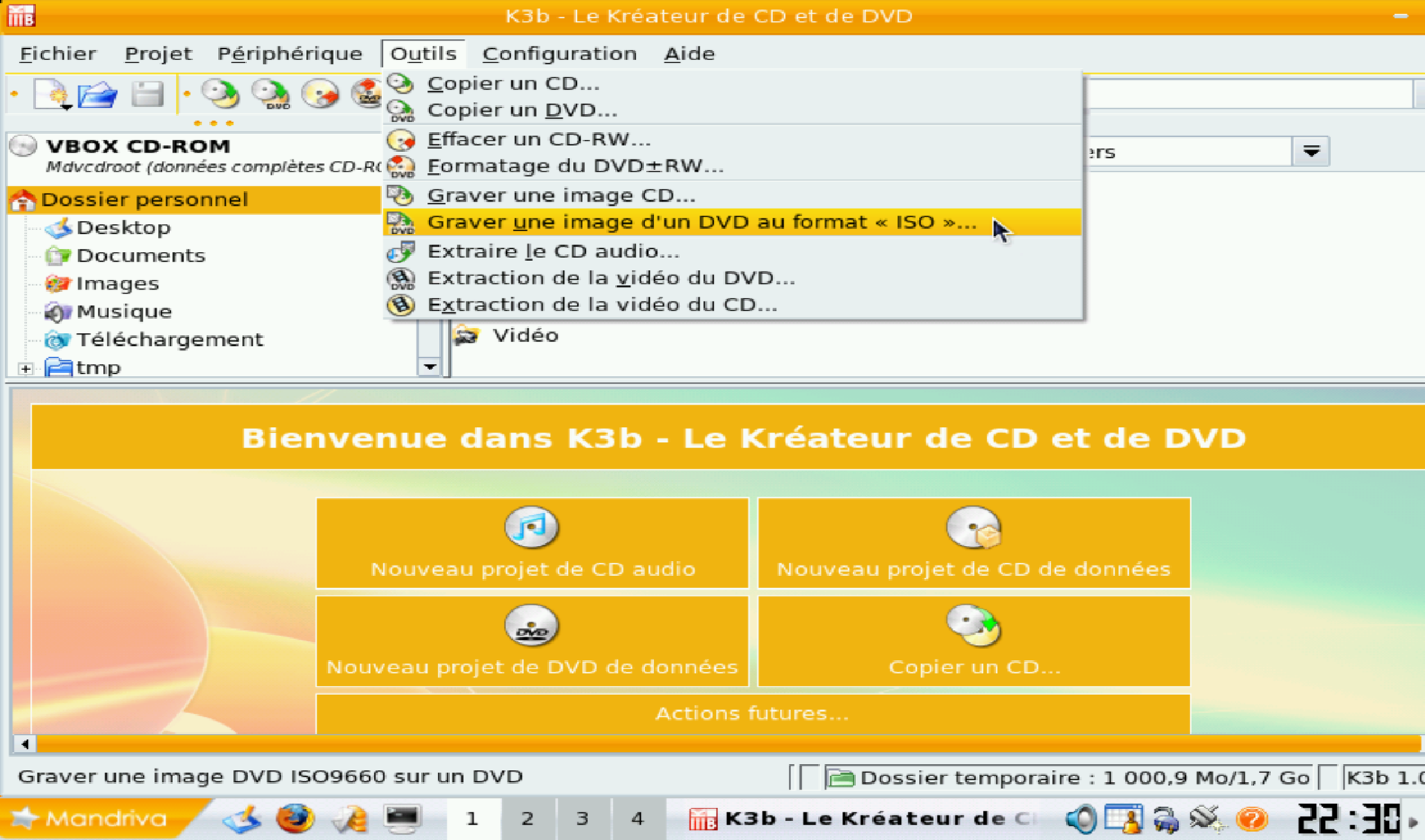Choose Extraction de la vidéo du CD...
1425x840 pixels.
point(732,305)
